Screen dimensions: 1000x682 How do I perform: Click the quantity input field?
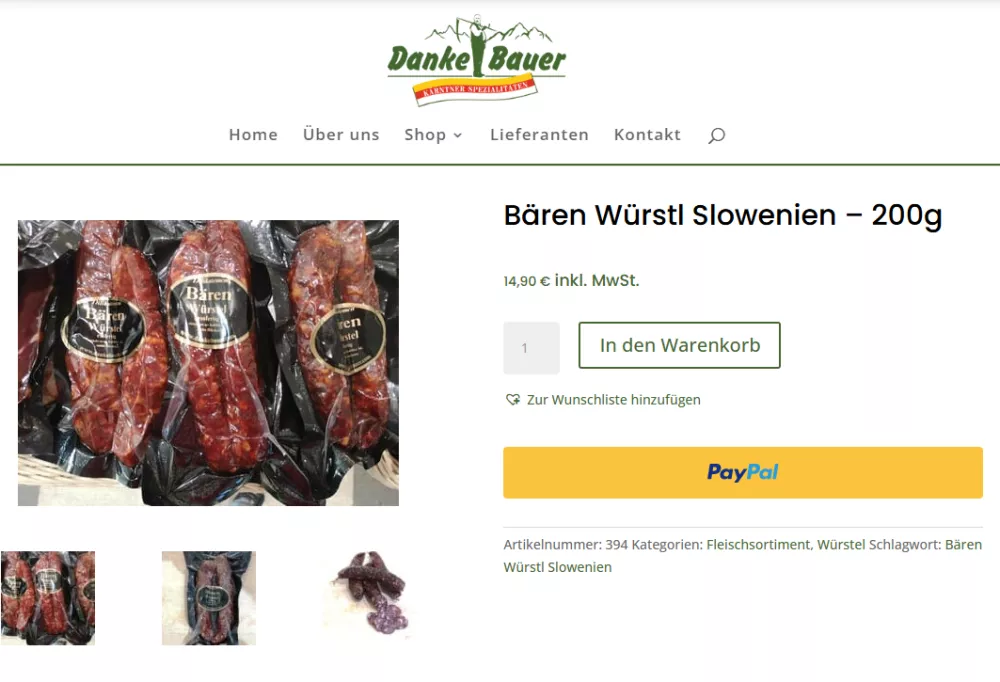pos(531,348)
